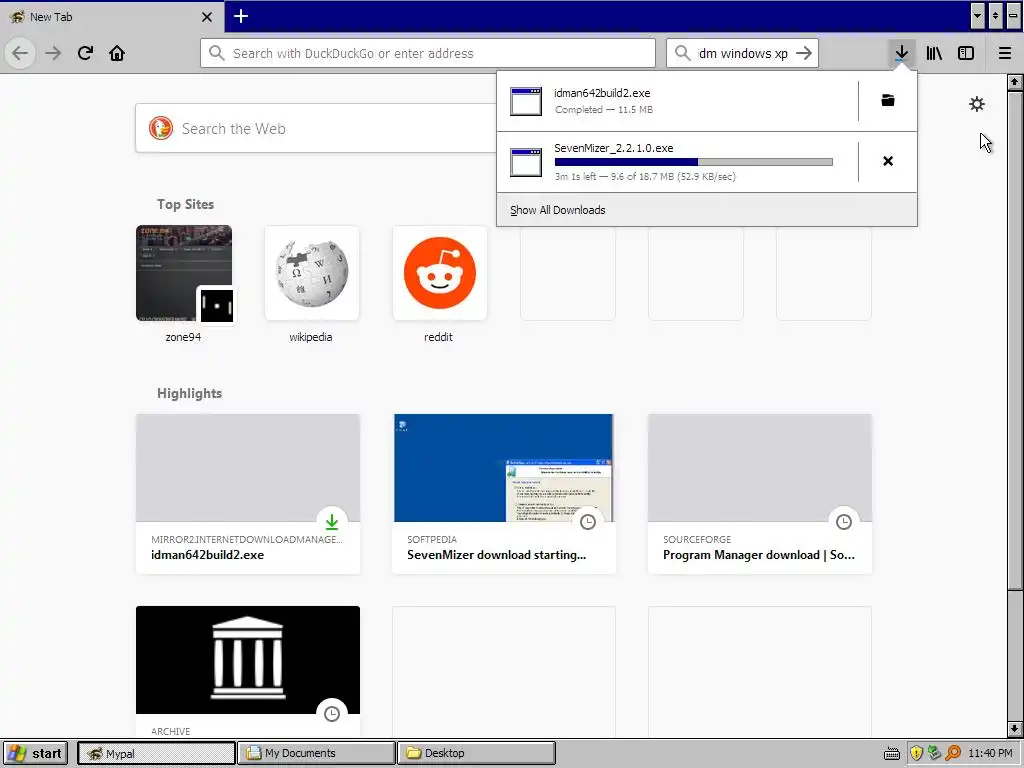Viewport: 1024px width, 768px height.
Task: Switch to Desktop taskbar folder window
Action: click(x=476, y=753)
